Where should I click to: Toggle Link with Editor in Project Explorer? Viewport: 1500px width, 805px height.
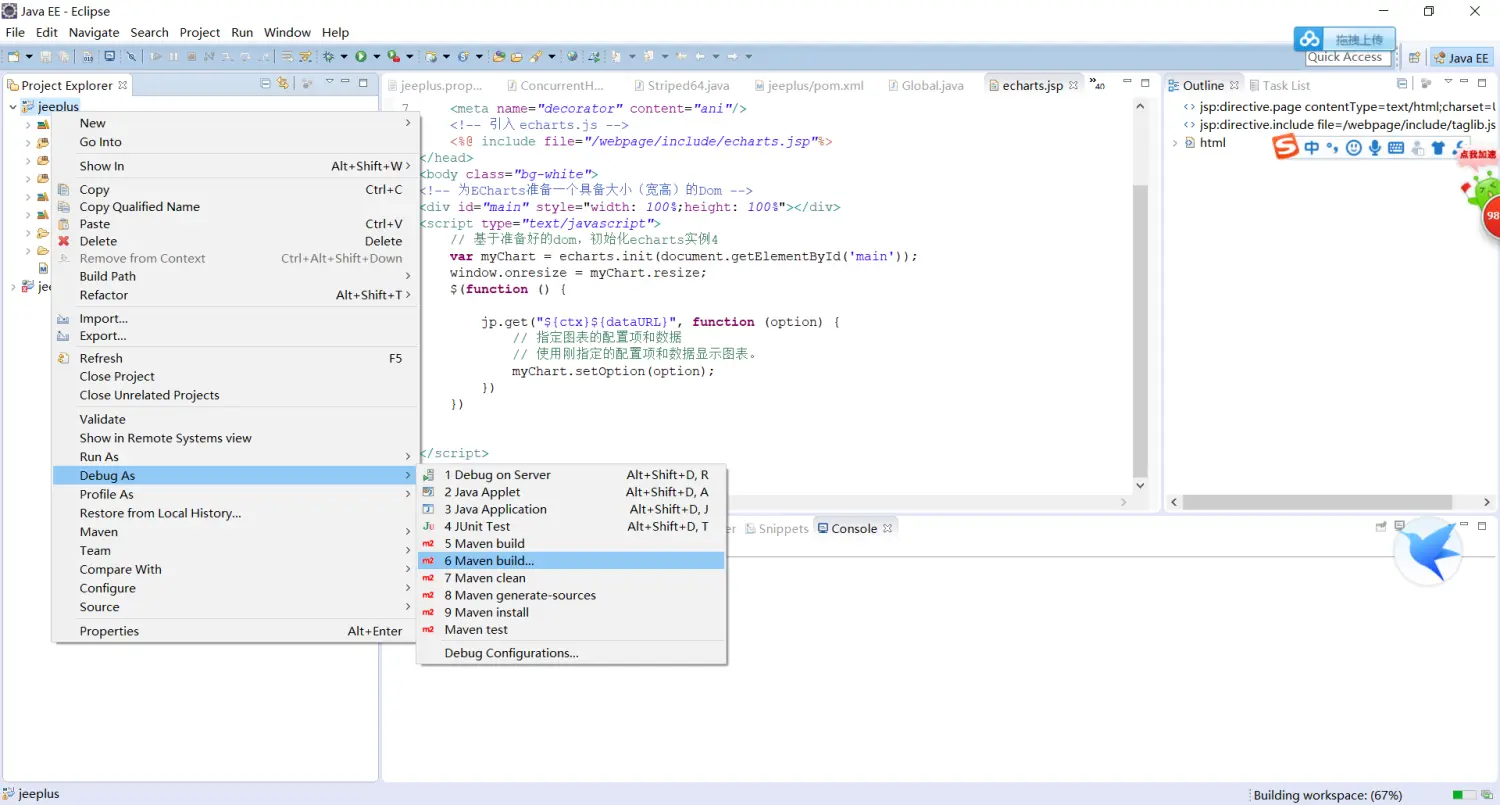coord(283,84)
